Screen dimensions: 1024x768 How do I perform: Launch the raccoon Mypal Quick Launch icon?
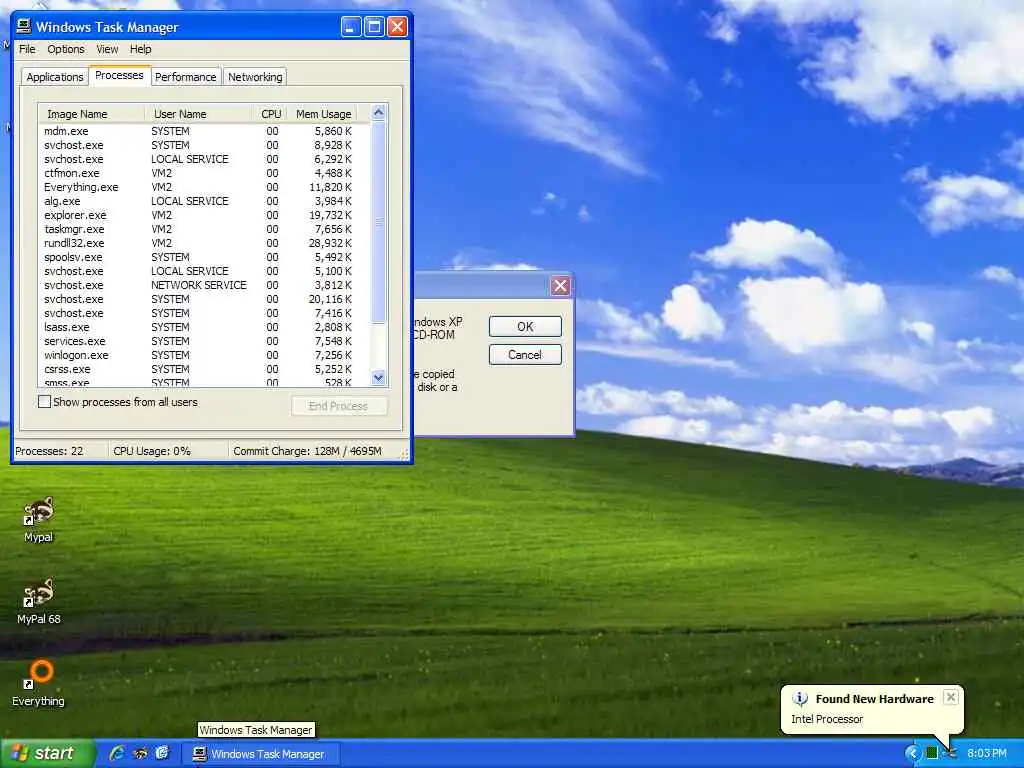[x=140, y=753]
